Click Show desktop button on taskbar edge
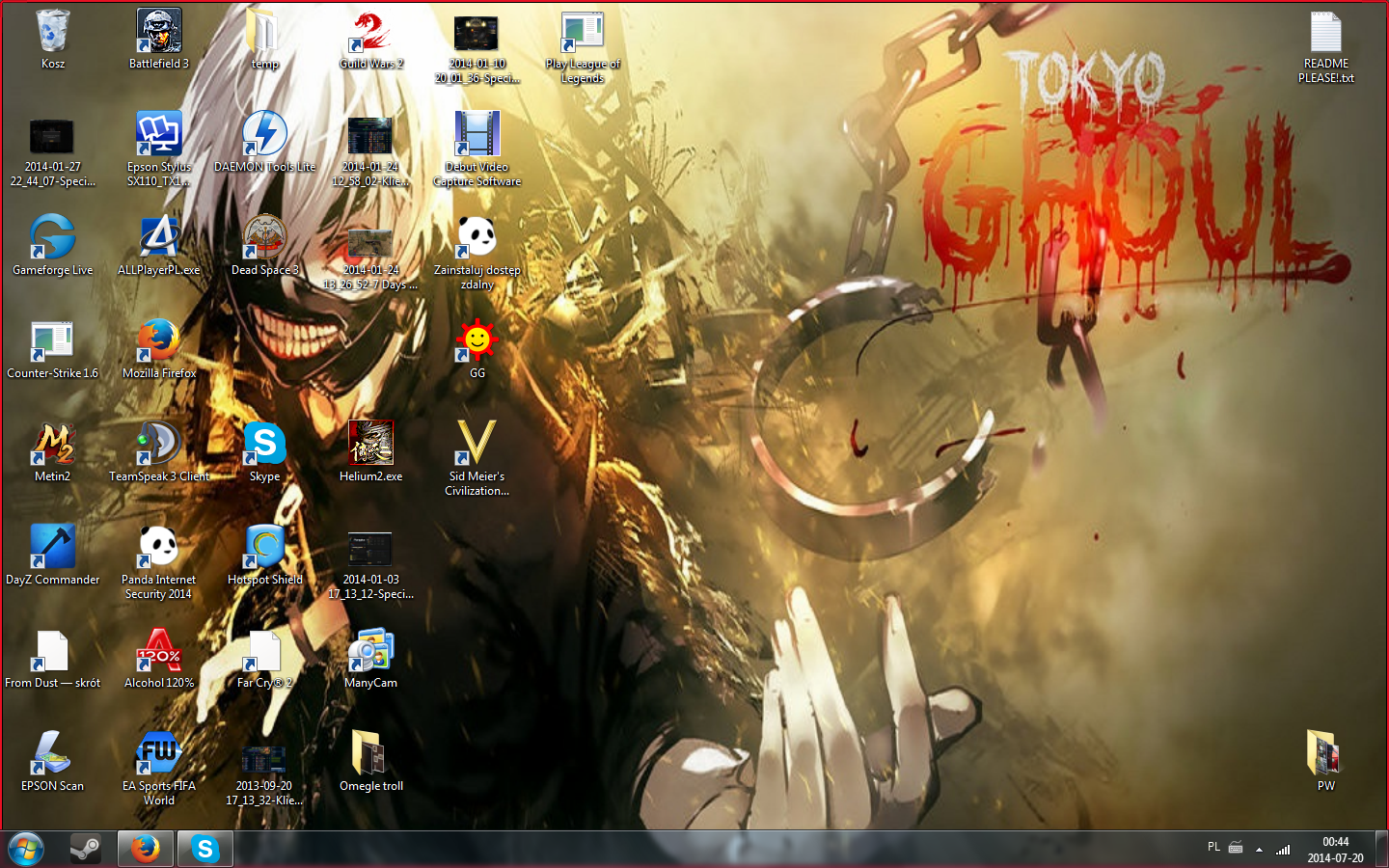This screenshot has height=868, width=1389. tap(1381, 850)
